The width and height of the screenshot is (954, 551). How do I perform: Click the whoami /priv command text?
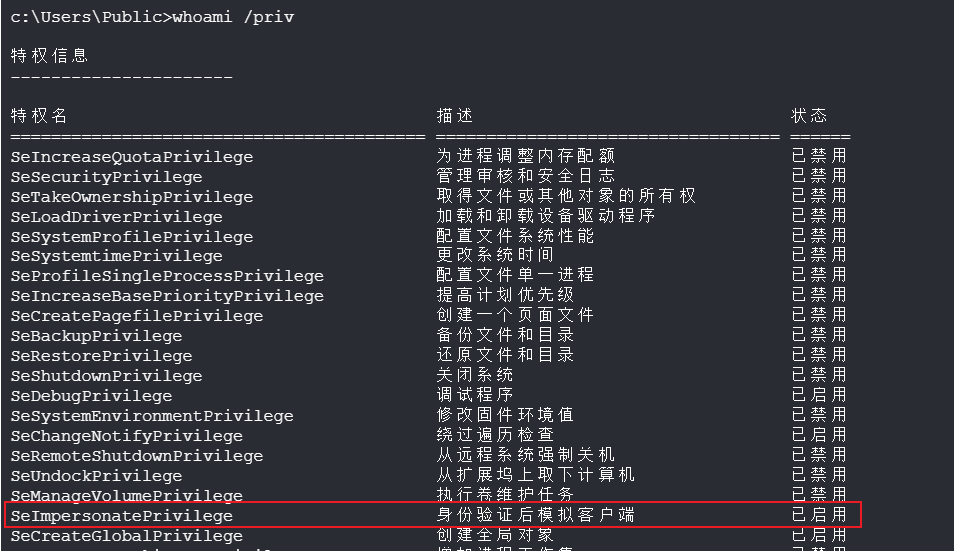click(x=233, y=17)
